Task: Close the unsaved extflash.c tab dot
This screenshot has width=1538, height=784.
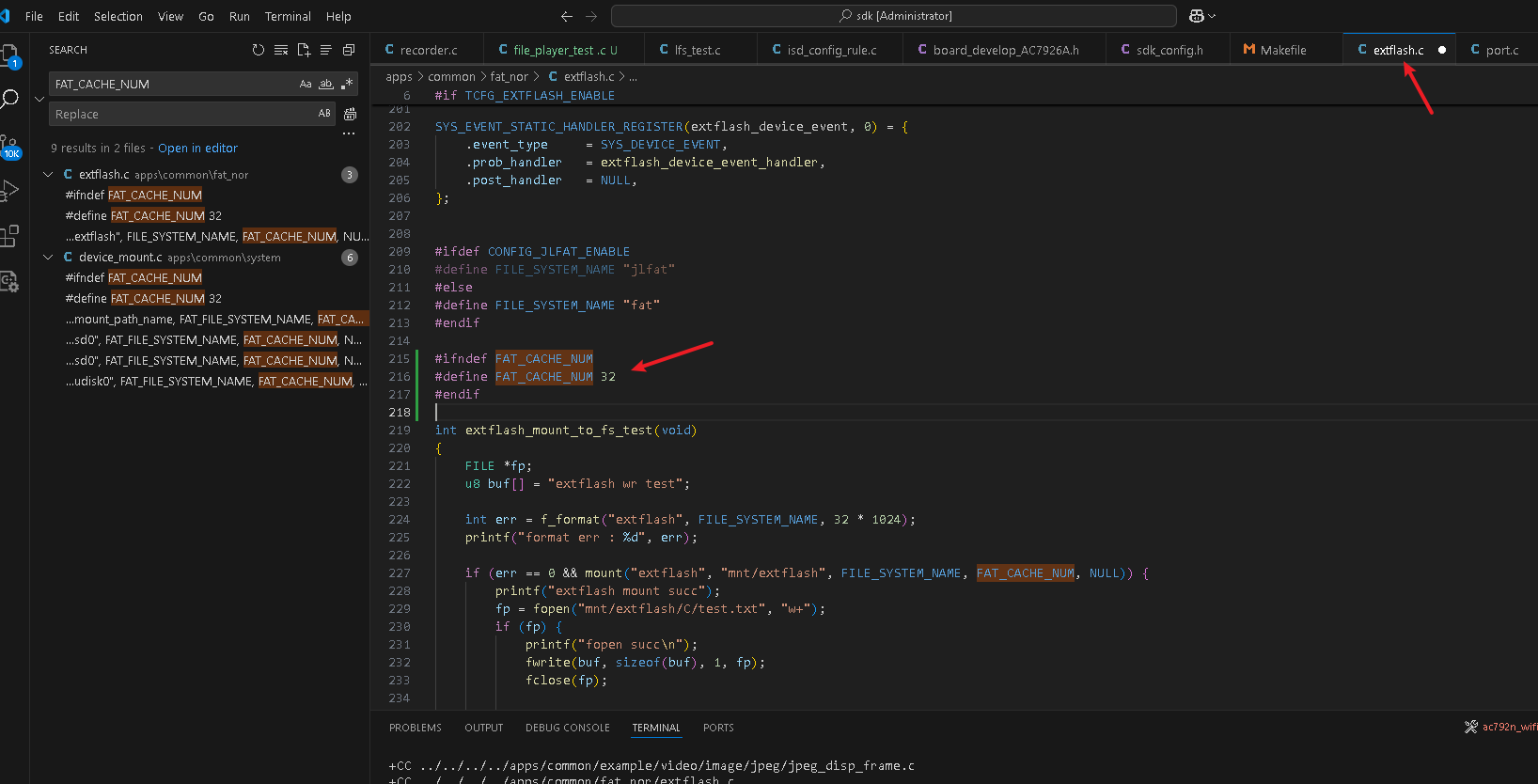Action: coord(1442,50)
